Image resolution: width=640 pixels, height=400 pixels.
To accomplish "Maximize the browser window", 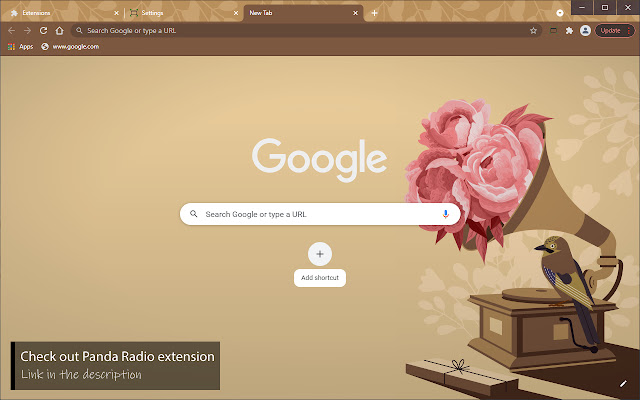I will pos(605,7).
